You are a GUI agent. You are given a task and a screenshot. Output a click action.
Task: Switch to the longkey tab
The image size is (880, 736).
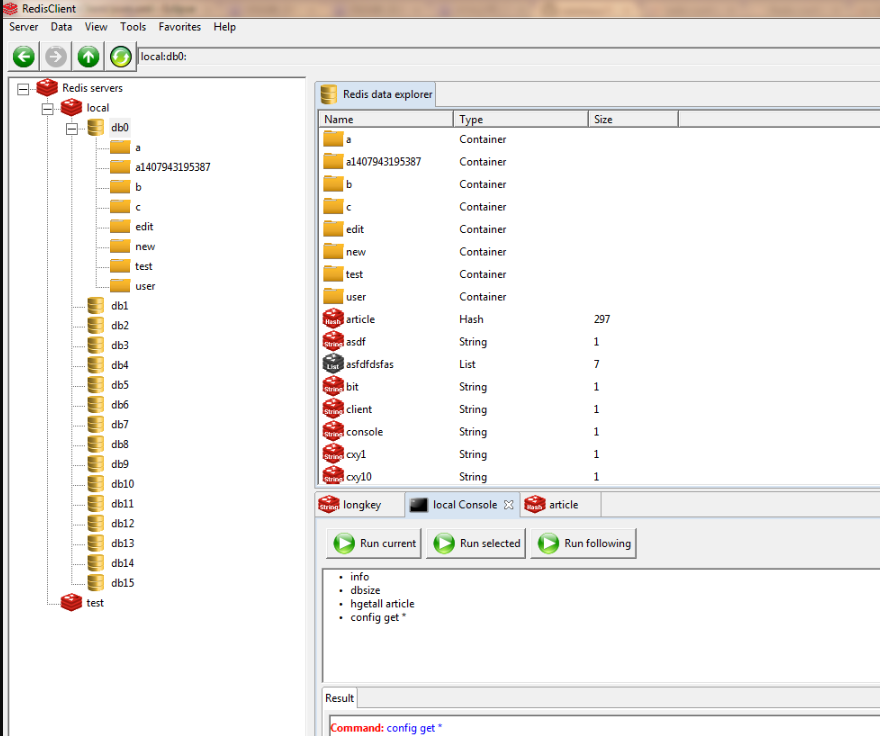(360, 504)
